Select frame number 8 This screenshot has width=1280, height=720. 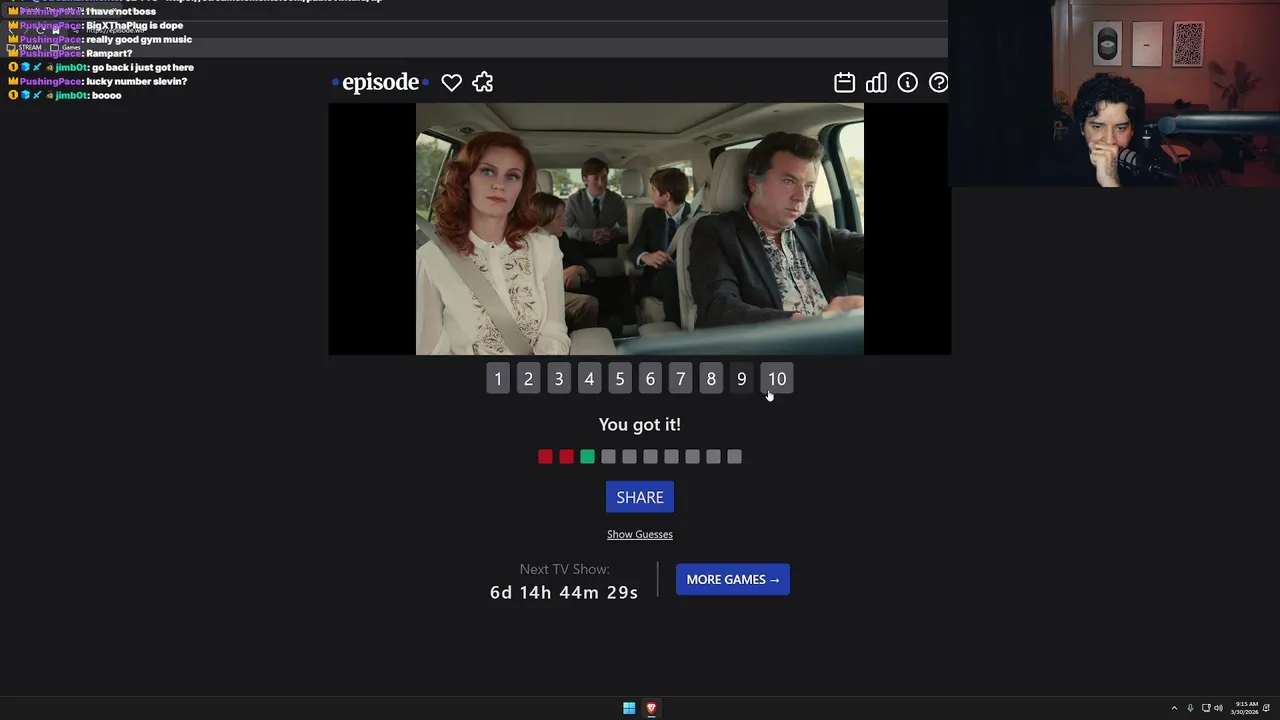(x=711, y=379)
